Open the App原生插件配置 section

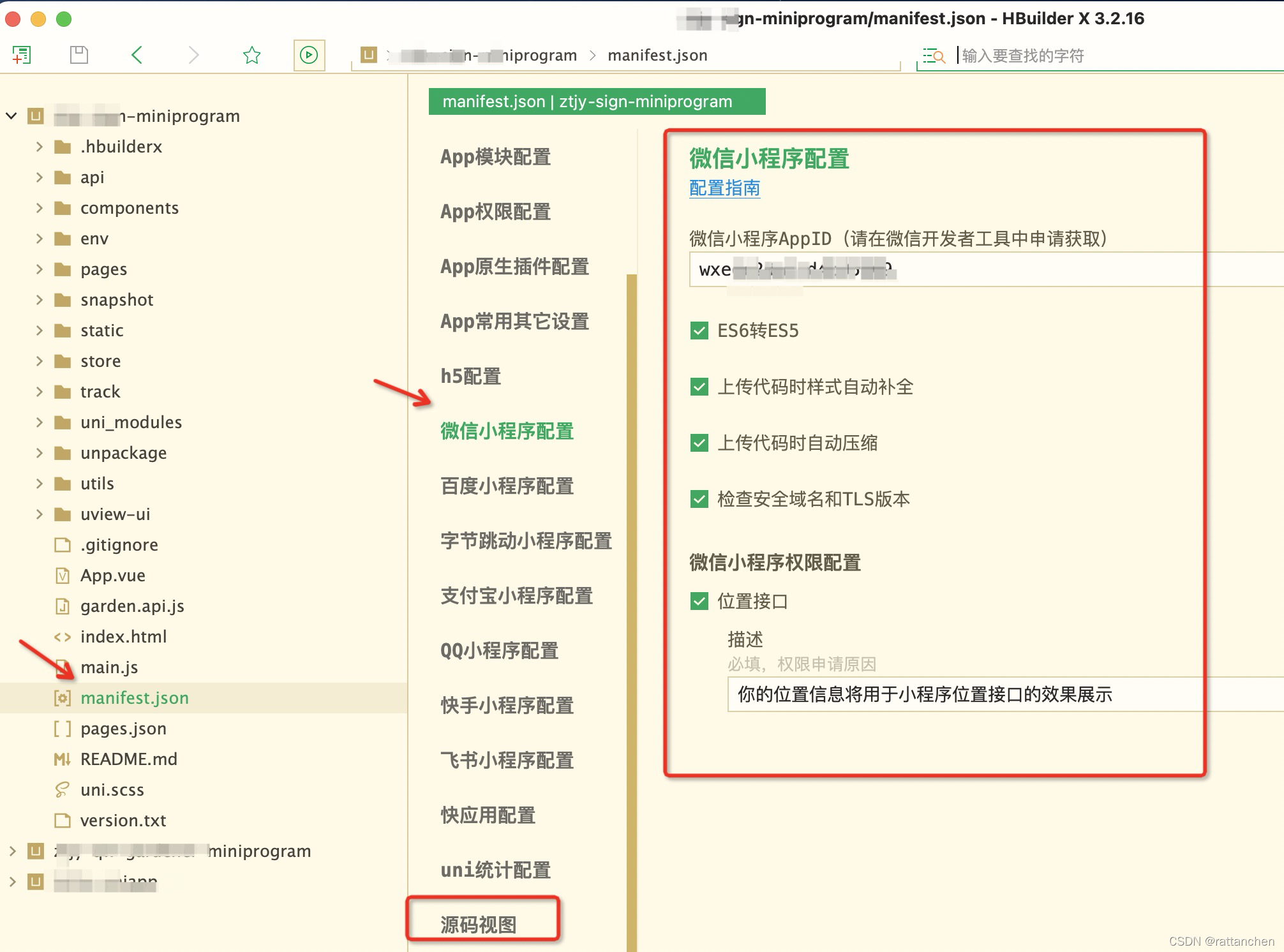pos(515,267)
